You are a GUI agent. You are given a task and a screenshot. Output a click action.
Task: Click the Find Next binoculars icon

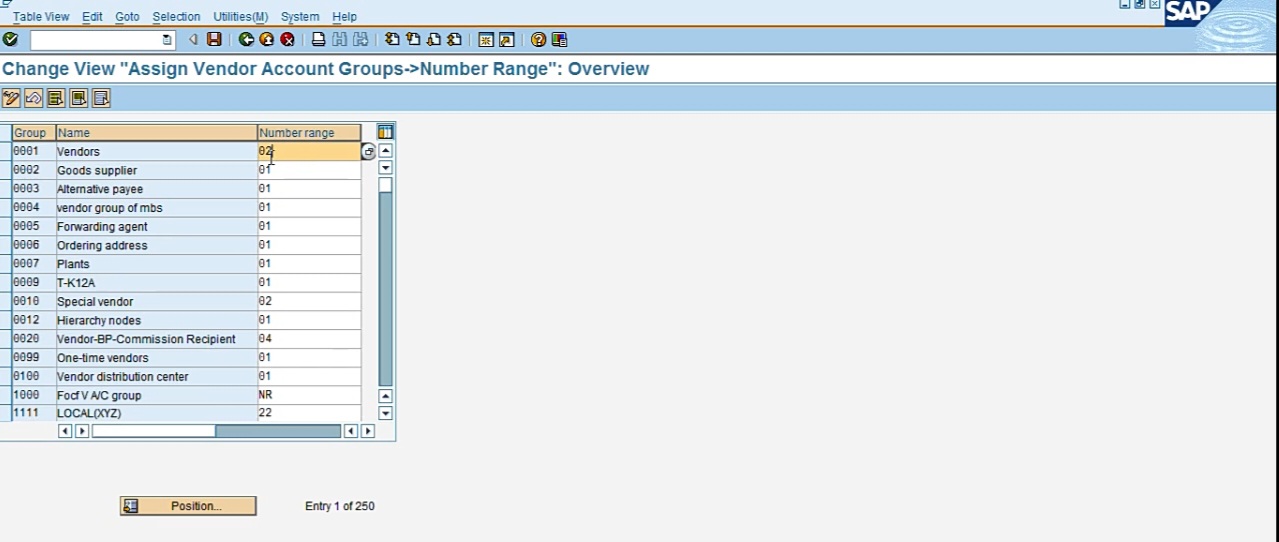pos(361,40)
